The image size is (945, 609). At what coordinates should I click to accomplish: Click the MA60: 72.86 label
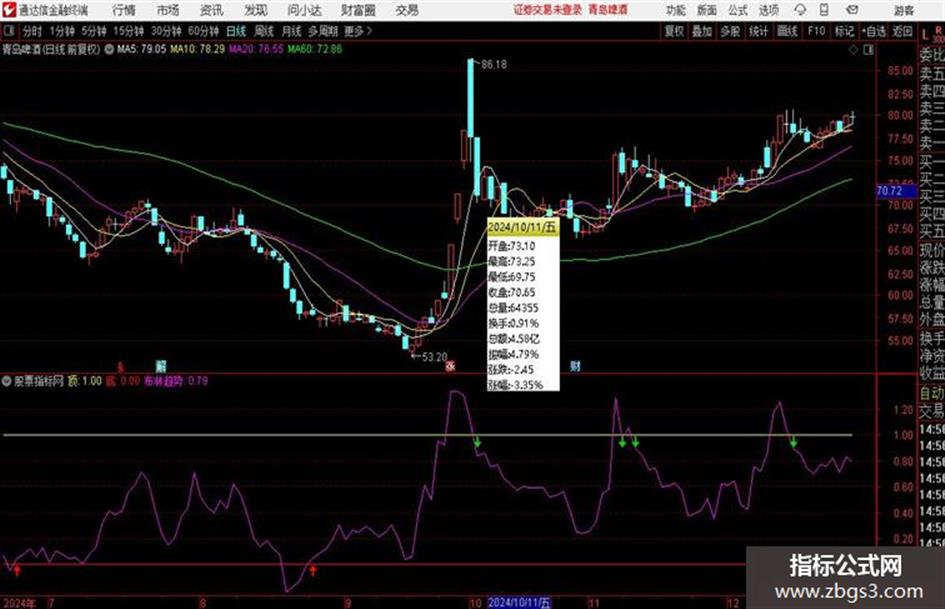[x=315, y=49]
